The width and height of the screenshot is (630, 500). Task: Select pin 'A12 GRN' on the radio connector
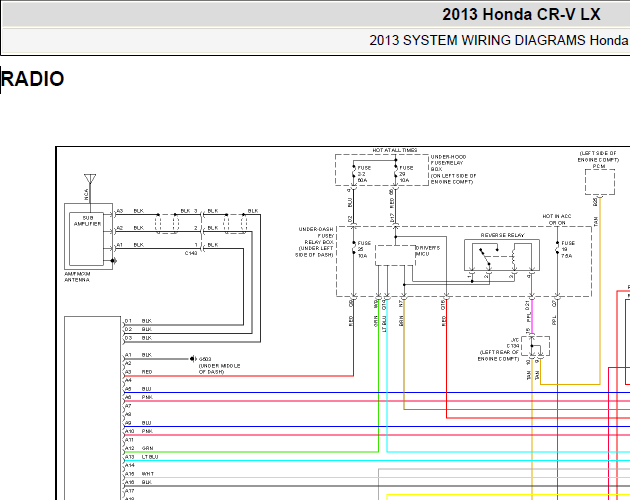pyautogui.click(x=139, y=448)
